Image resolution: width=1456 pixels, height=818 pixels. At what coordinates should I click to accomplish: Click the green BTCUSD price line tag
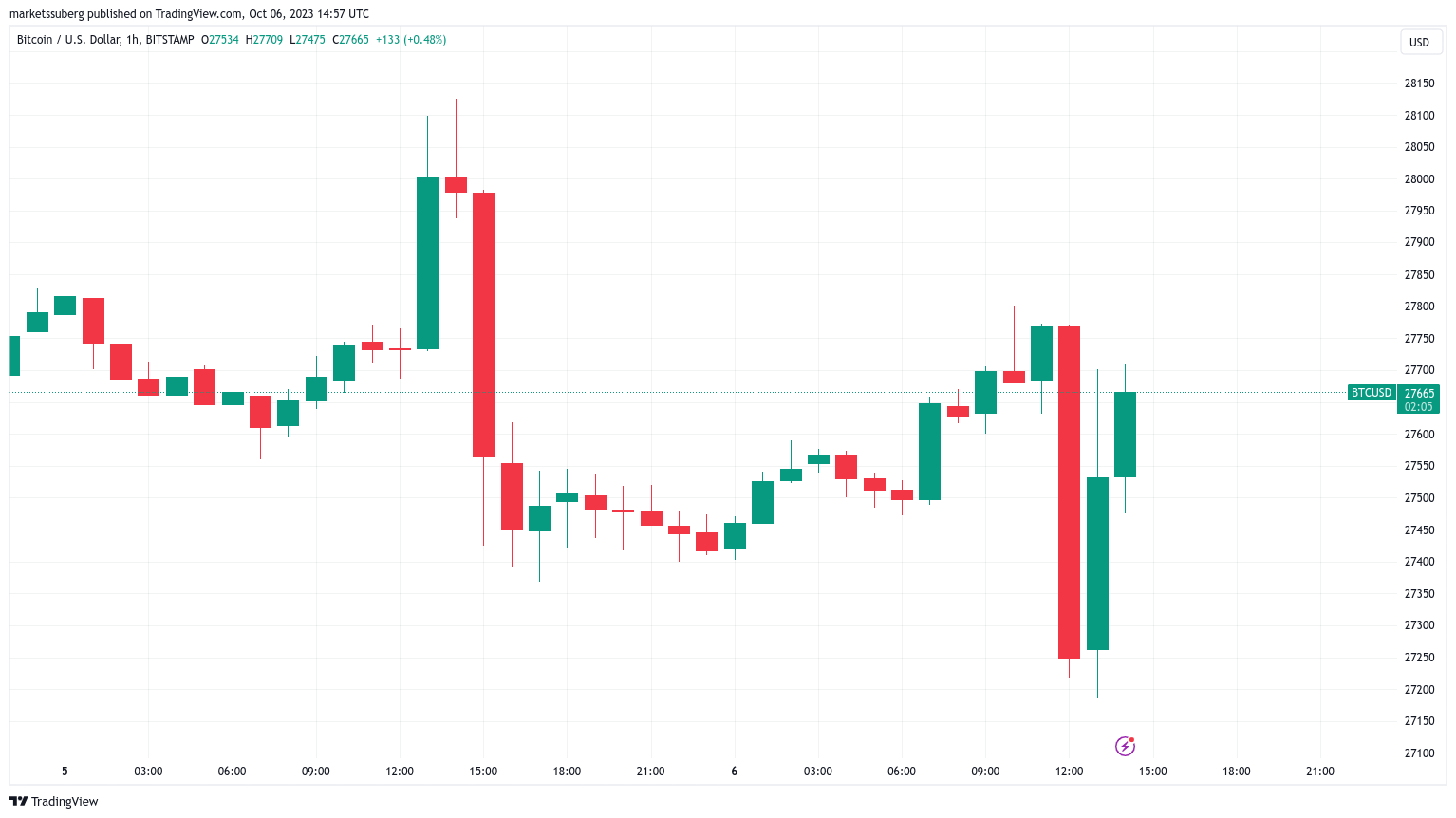click(1371, 393)
